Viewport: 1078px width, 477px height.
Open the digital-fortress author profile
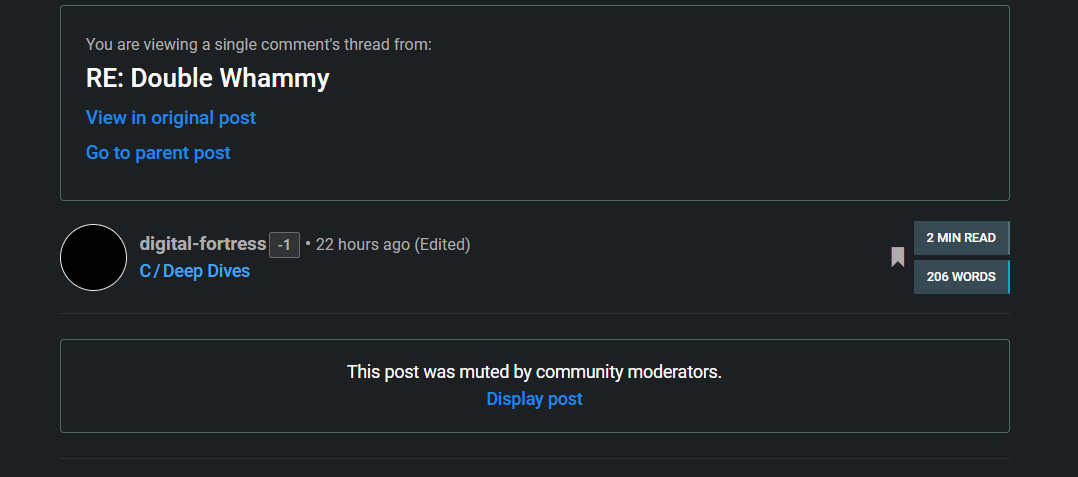tap(203, 244)
